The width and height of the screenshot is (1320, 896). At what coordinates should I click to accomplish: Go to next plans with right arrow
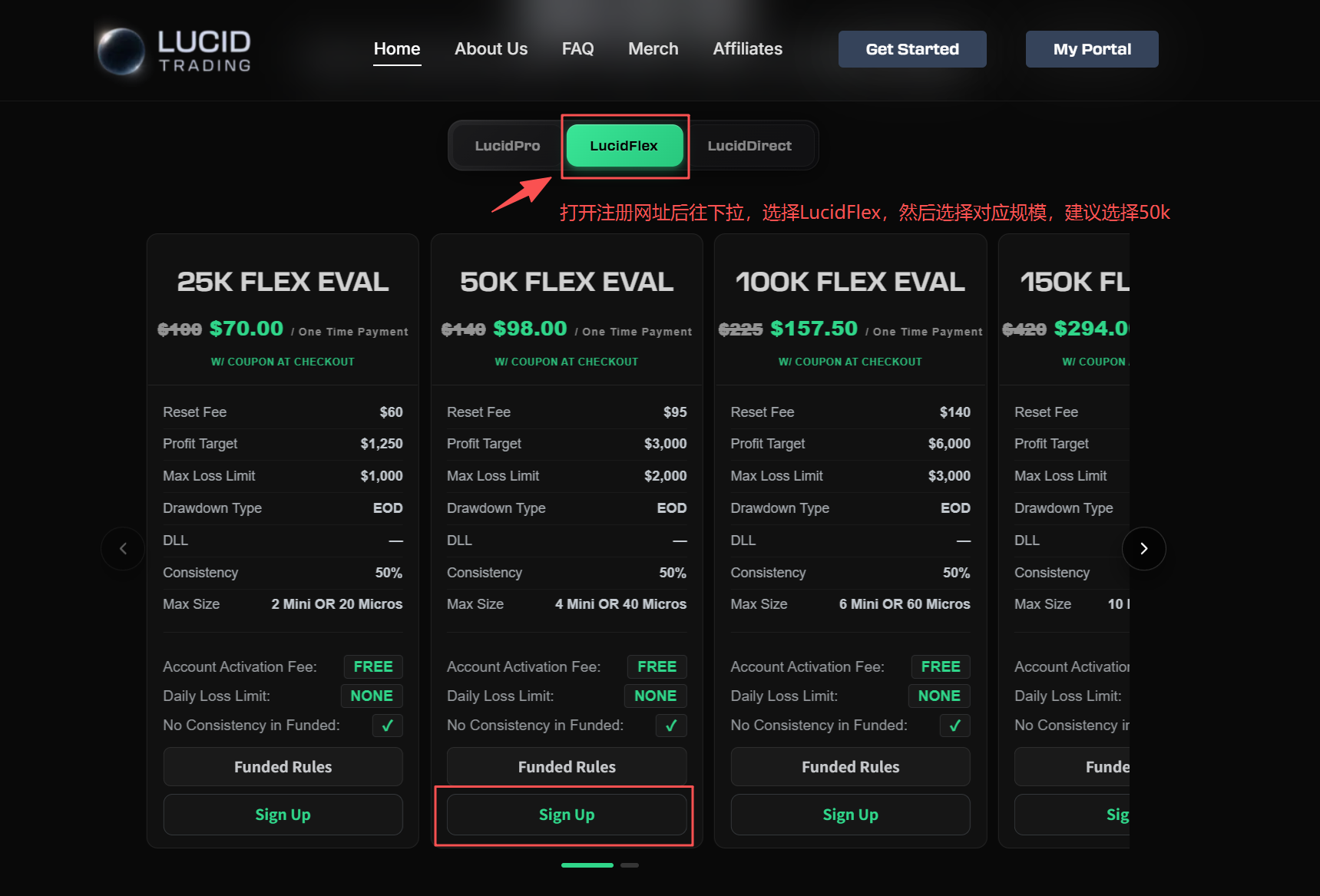(x=1143, y=548)
